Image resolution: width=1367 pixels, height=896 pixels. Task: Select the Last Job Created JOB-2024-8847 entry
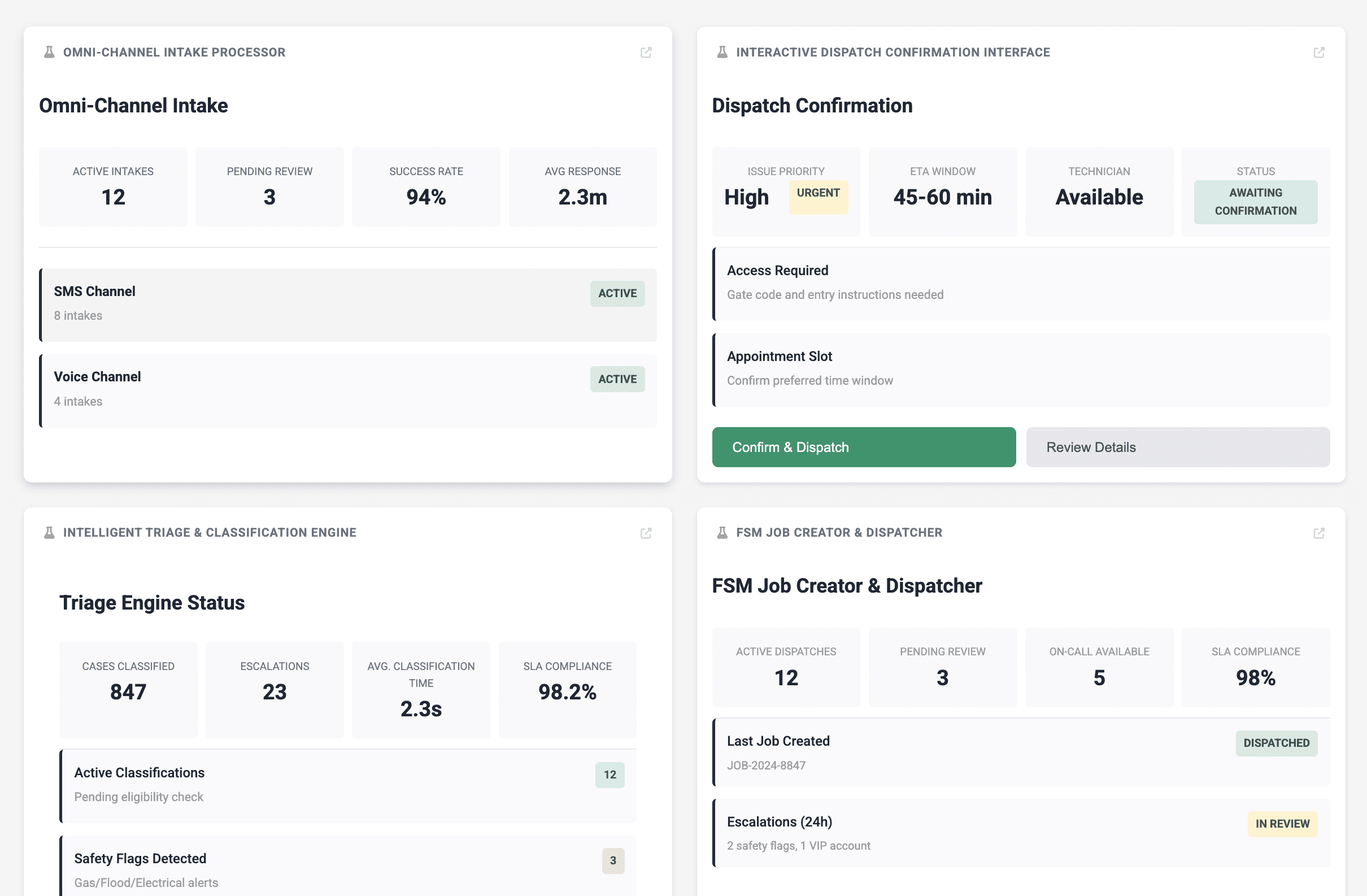click(1022, 753)
